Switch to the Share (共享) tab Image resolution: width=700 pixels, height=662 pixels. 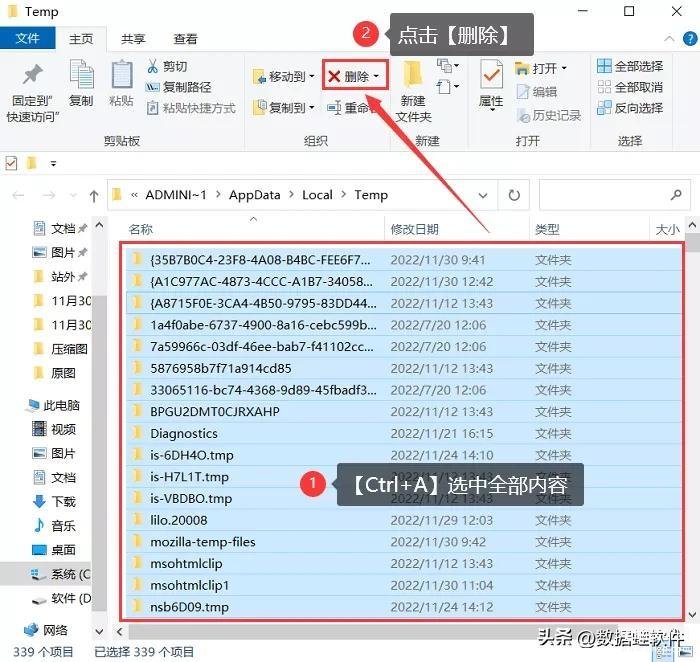(x=133, y=39)
